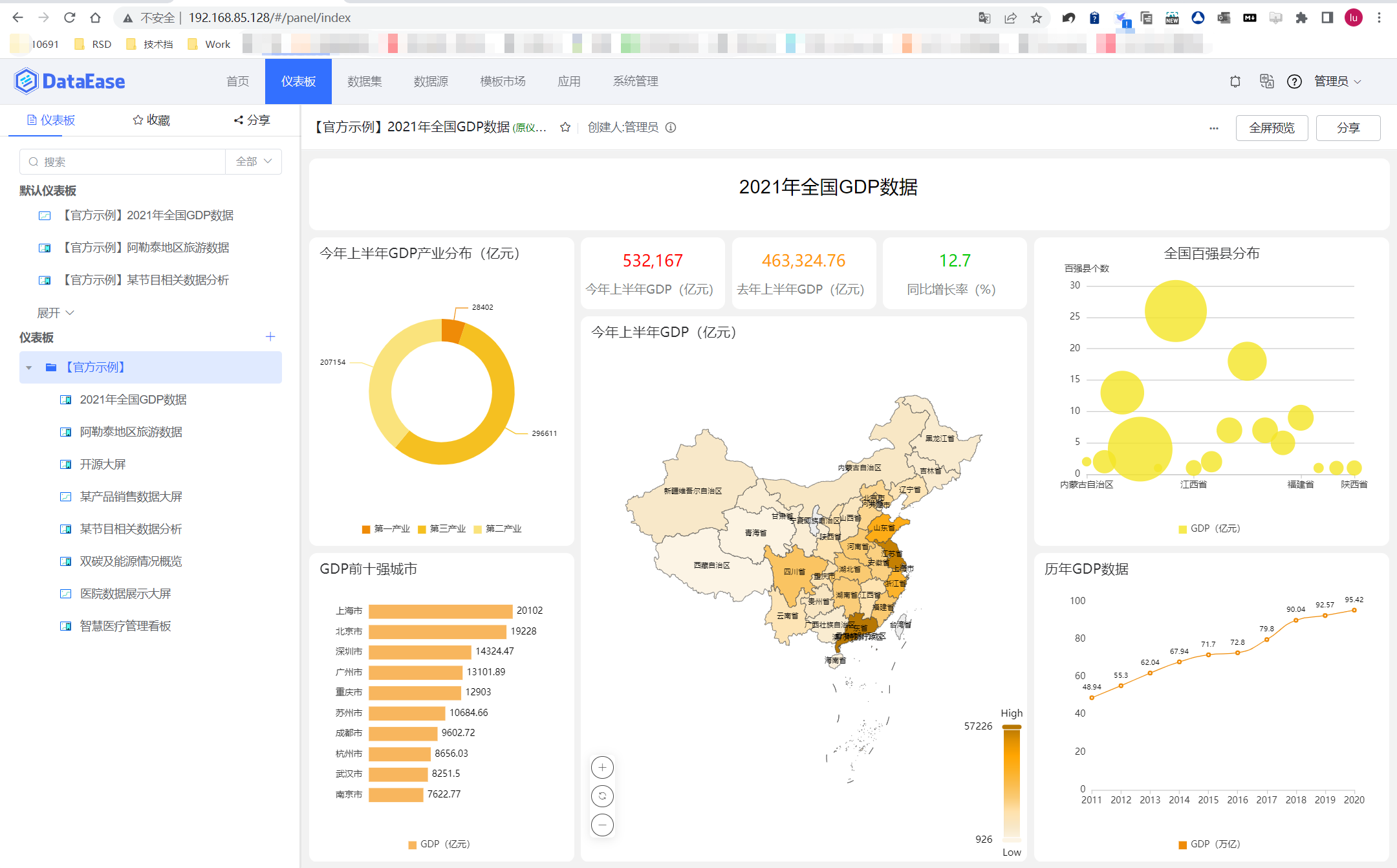Toggle the browser side panel icon

(x=1327, y=17)
